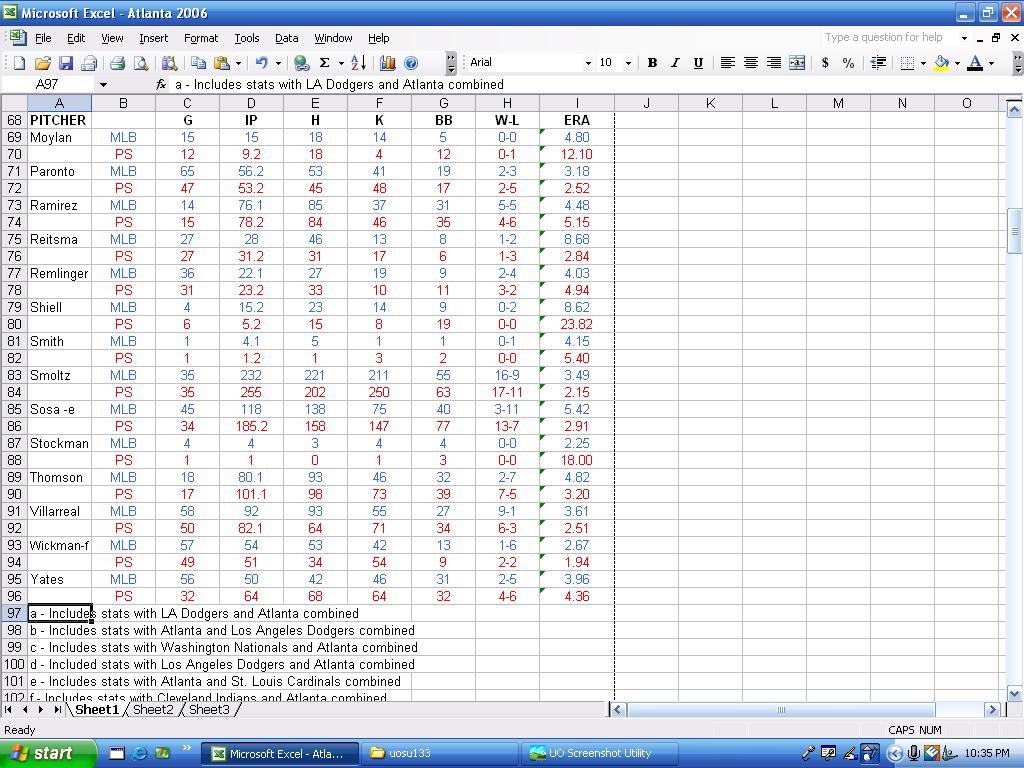The height and width of the screenshot is (768, 1024).
Task: Toggle Italic formatting
Action: click(675, 63)
